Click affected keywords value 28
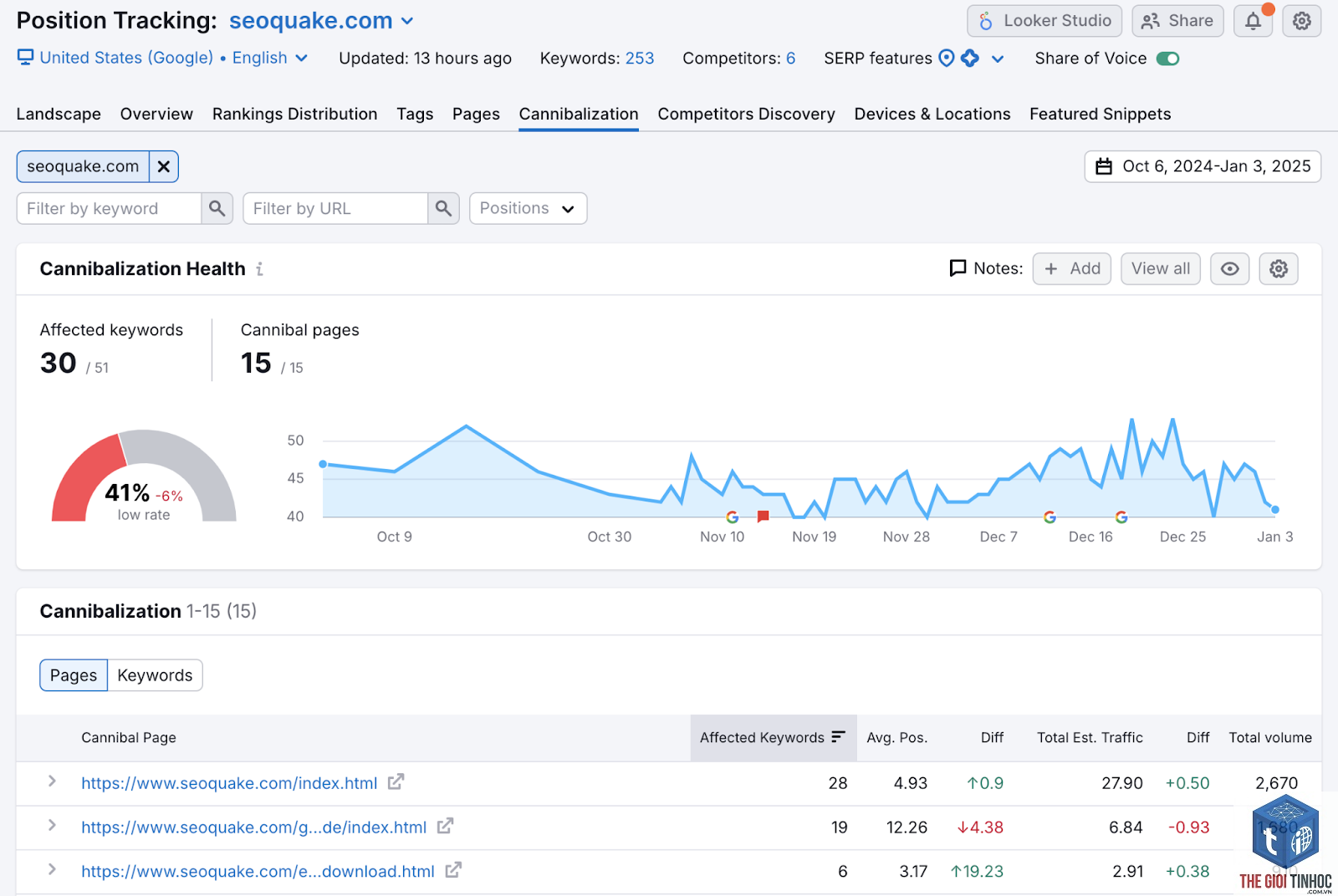 click(838, 783)
